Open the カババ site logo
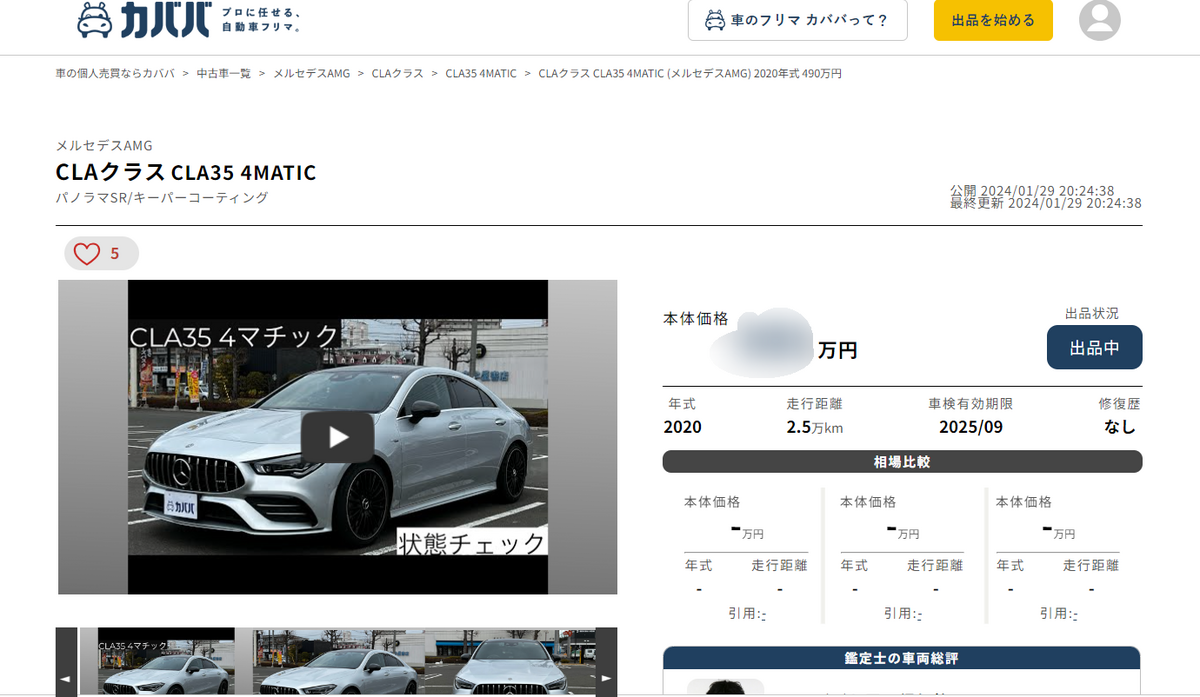This screenshot has height=697, width=1200. pyautogui.click(x=189, y=19)
